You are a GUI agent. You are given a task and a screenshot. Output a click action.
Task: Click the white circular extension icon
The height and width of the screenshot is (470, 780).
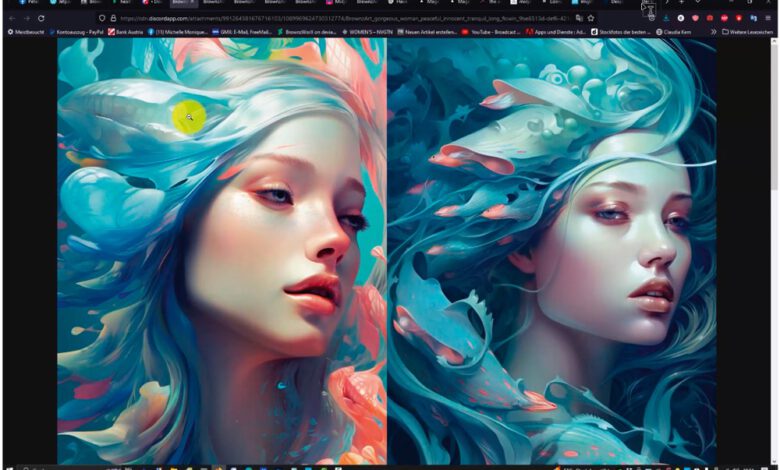(681, 18)
